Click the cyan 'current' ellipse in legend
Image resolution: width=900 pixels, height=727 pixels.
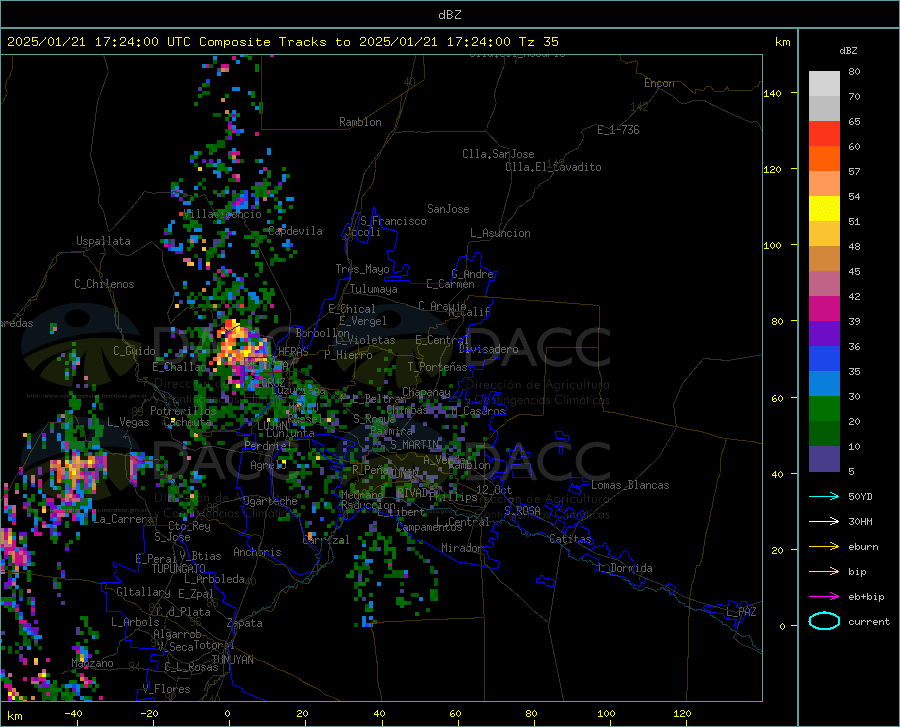coord(824,621)
